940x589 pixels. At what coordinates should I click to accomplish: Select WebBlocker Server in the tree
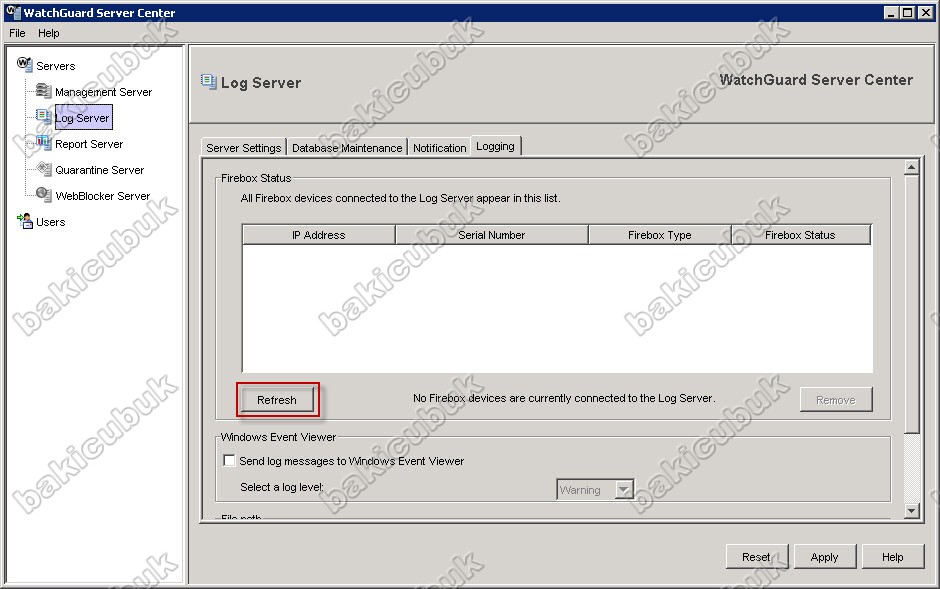pyautogui.click(x=103, y=195)
